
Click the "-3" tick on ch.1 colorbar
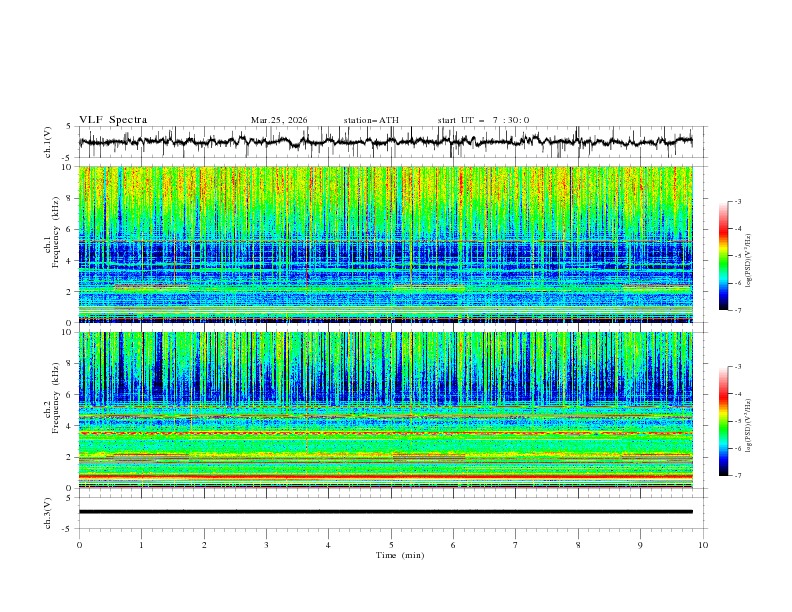(x=737, y=201)
